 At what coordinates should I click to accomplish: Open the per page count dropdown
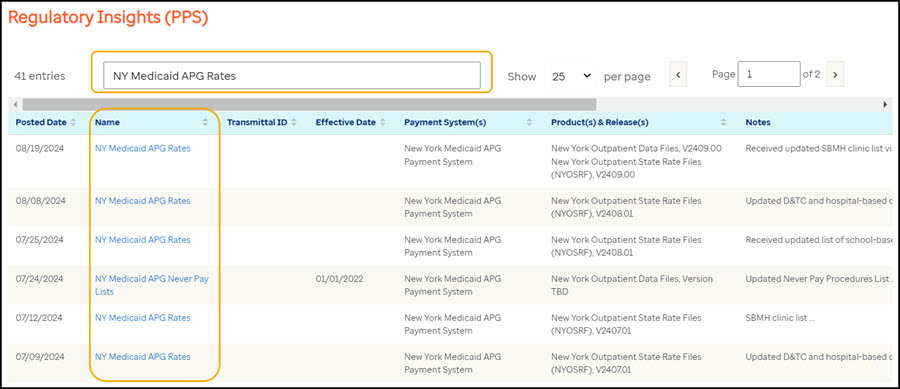tap(571, 76)
